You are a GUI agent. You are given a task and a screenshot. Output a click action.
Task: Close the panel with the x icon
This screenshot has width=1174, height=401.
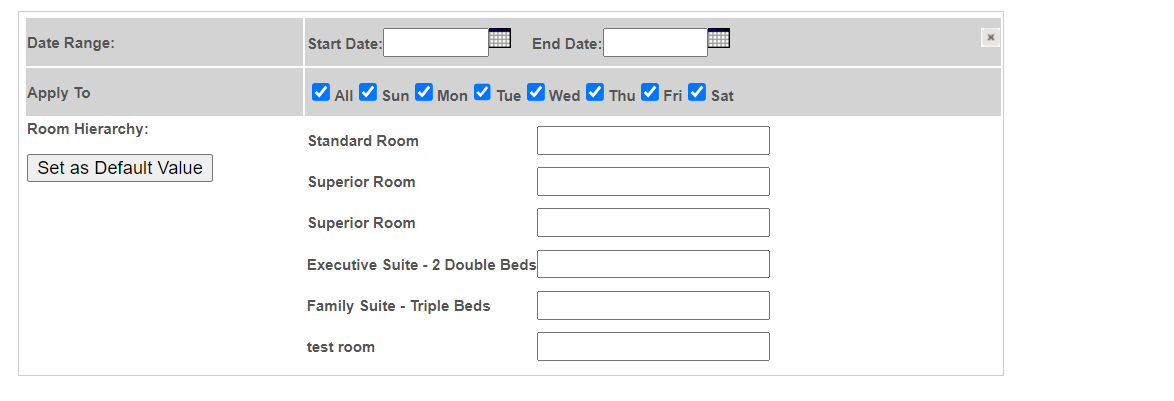pos(991,37)
